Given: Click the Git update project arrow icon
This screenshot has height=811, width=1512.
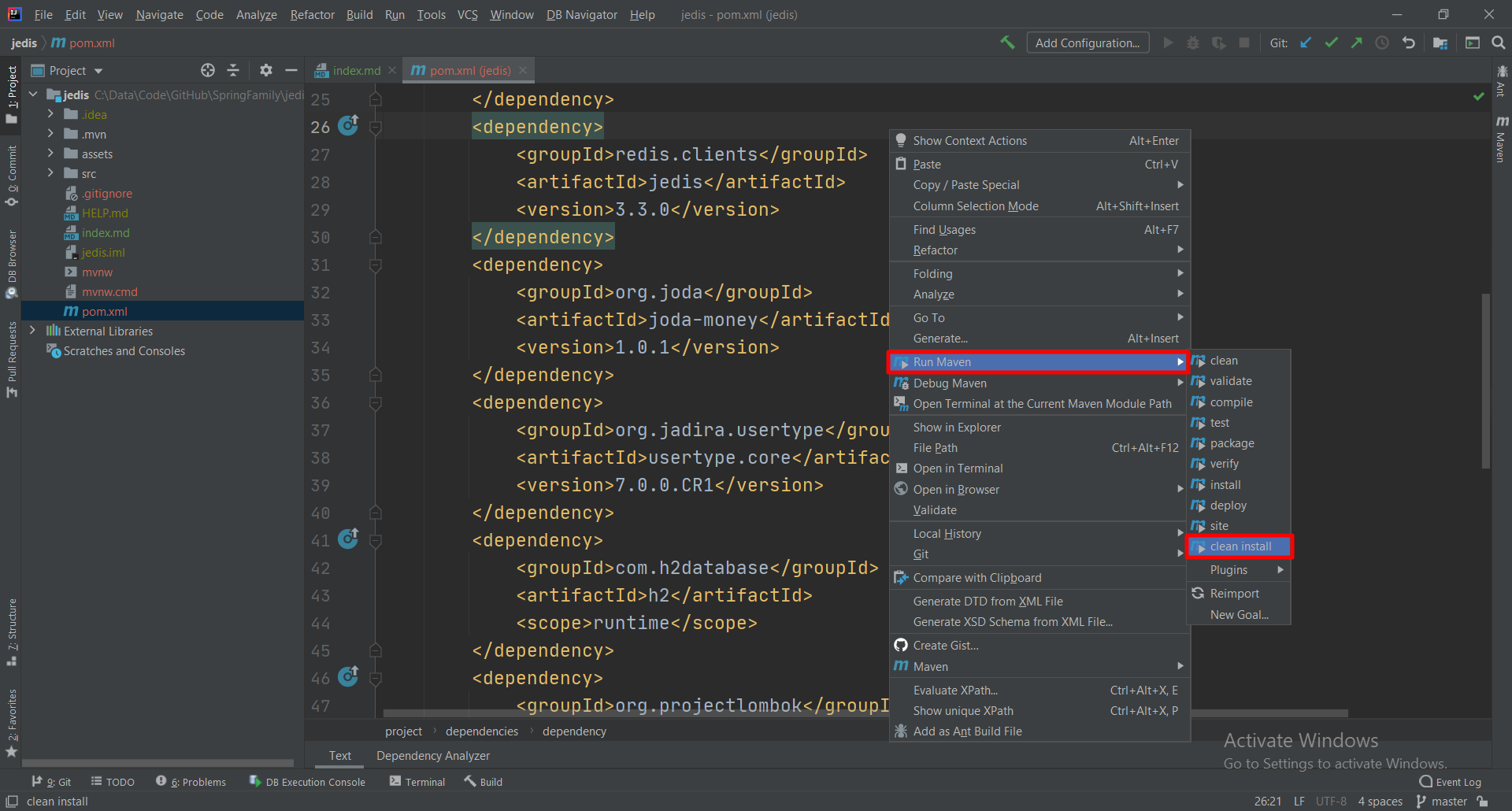Looking at the screenshot, I should [1306, 43].
